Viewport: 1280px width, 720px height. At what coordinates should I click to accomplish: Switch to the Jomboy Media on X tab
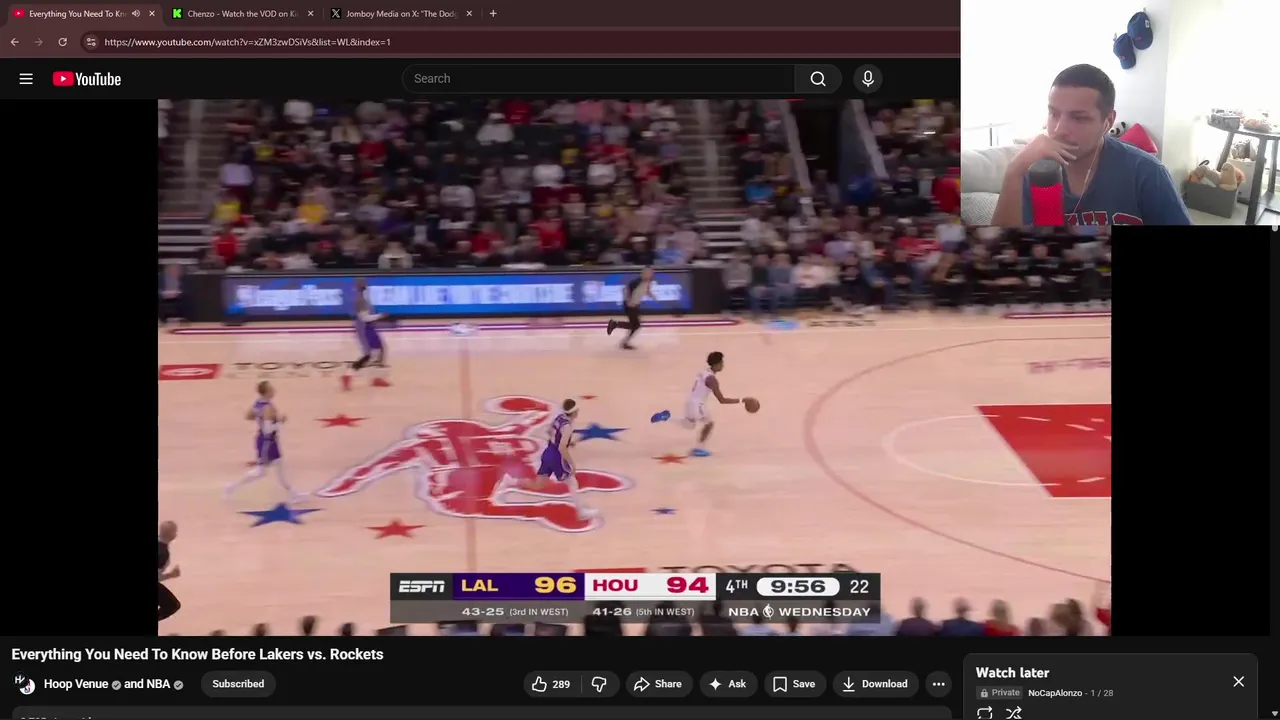(401, 14)
